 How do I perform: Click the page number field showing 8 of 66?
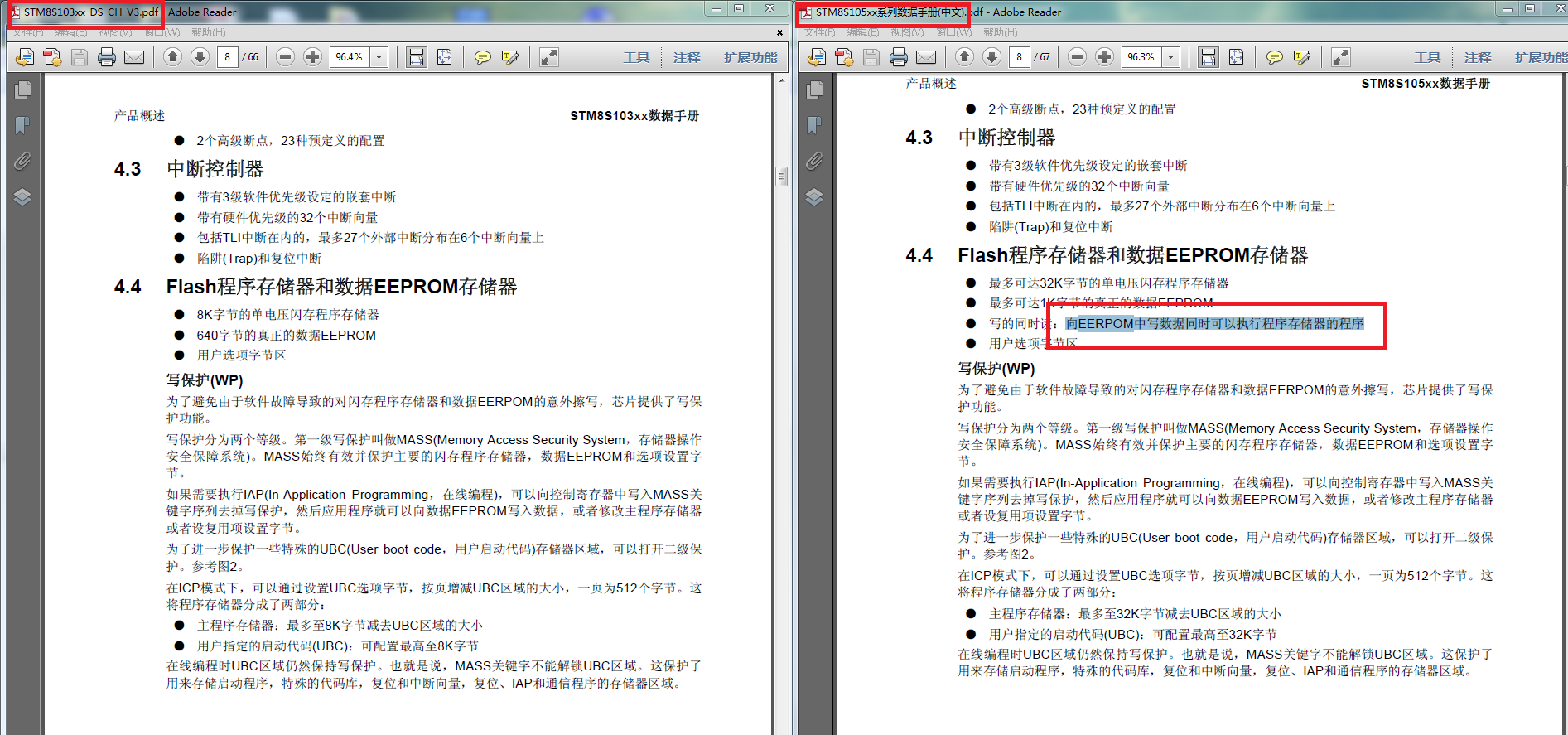click(x=227, y=57)
